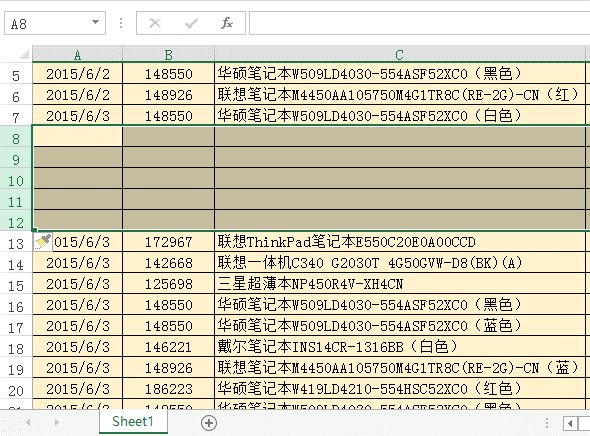This screenshot has width=590, height=436.
Task: Click cell 146221 in row 18
Action: (x=169, y=347)
